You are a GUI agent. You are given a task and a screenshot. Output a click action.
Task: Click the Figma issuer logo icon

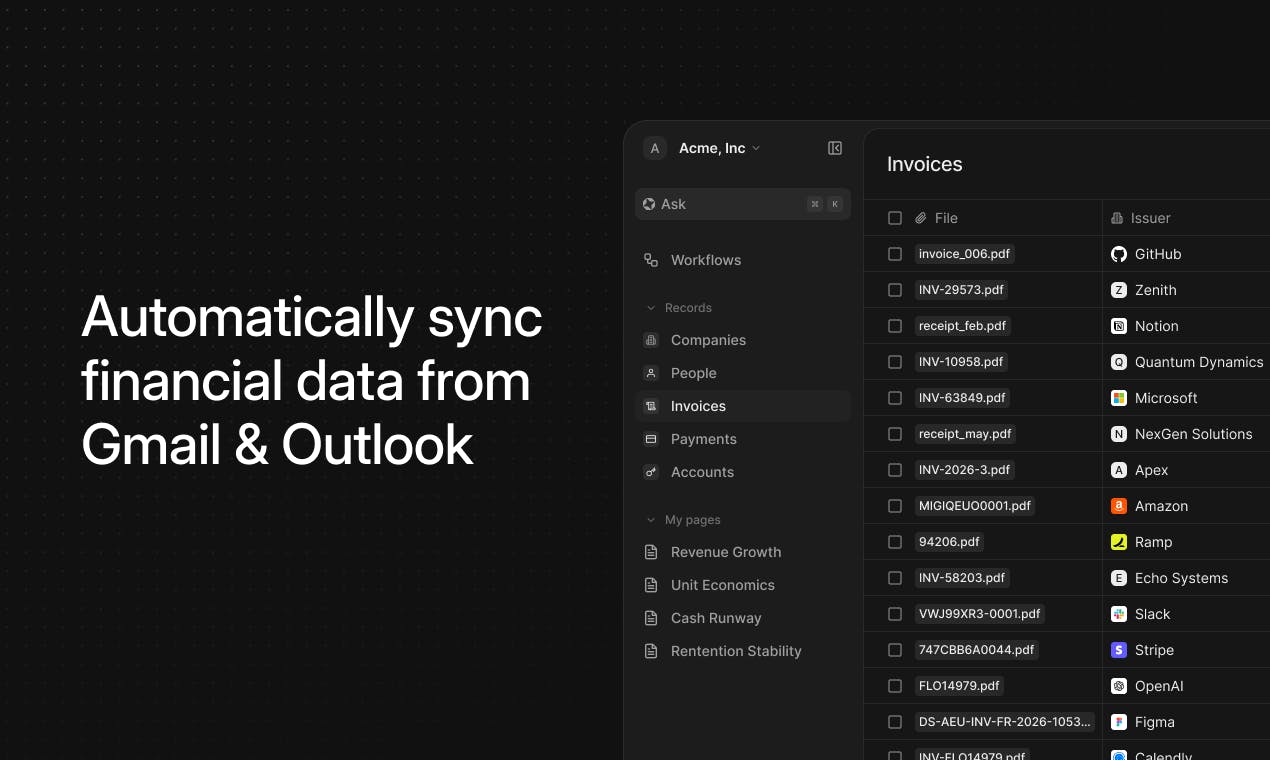pyautogui.click(x=1119, y=722)
